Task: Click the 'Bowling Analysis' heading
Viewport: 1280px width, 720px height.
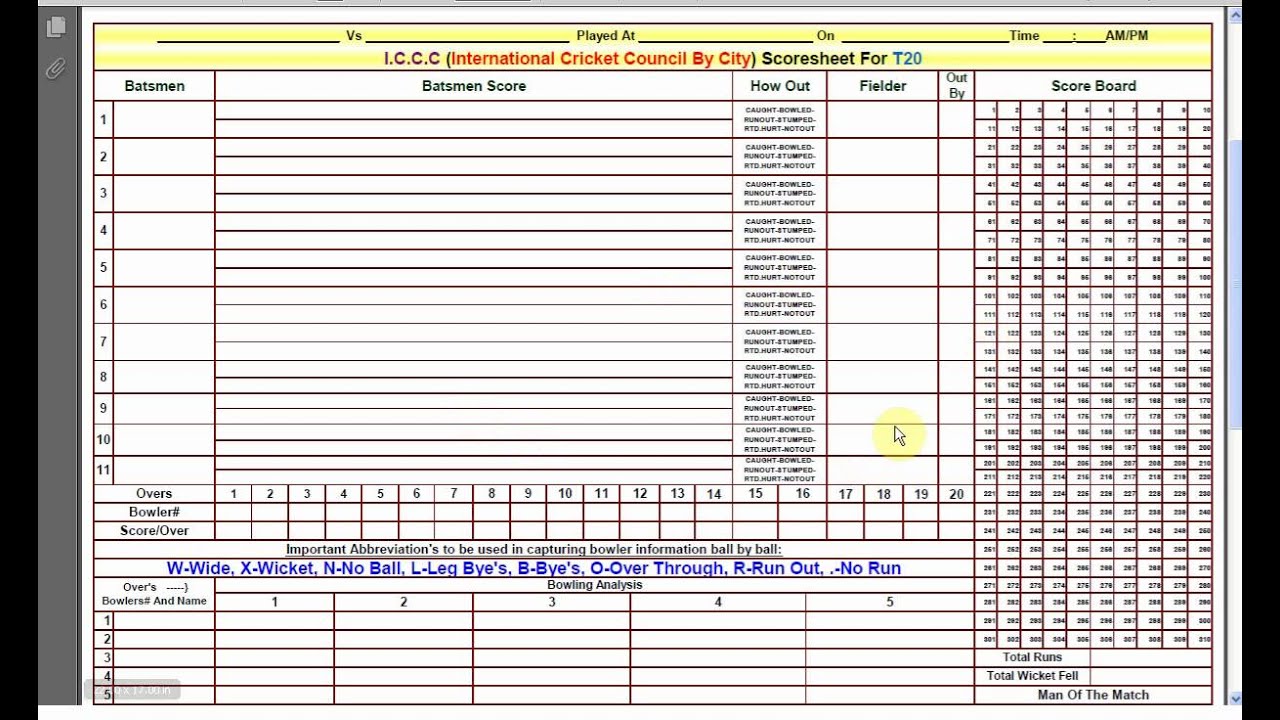Action: [x=594, y=585]
